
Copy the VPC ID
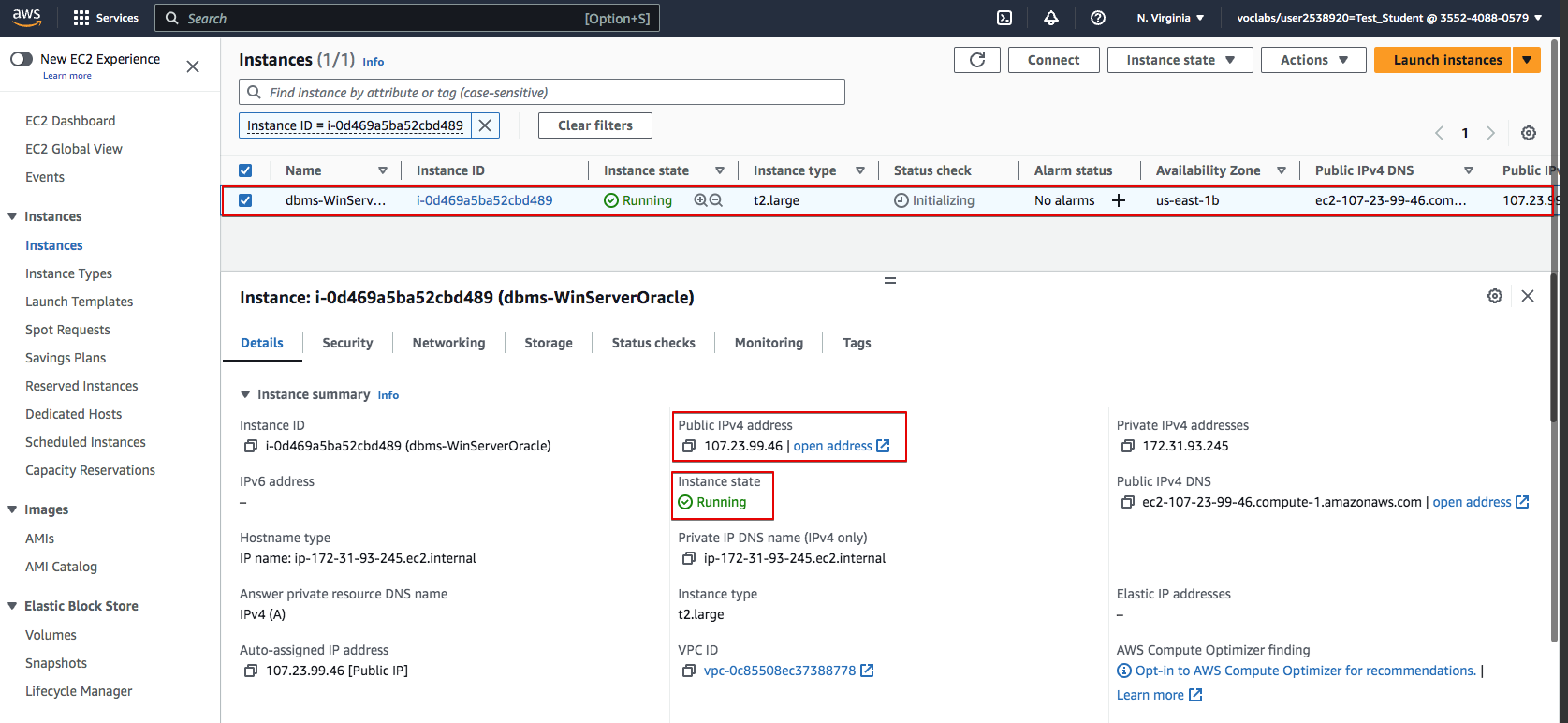(689, 671)
